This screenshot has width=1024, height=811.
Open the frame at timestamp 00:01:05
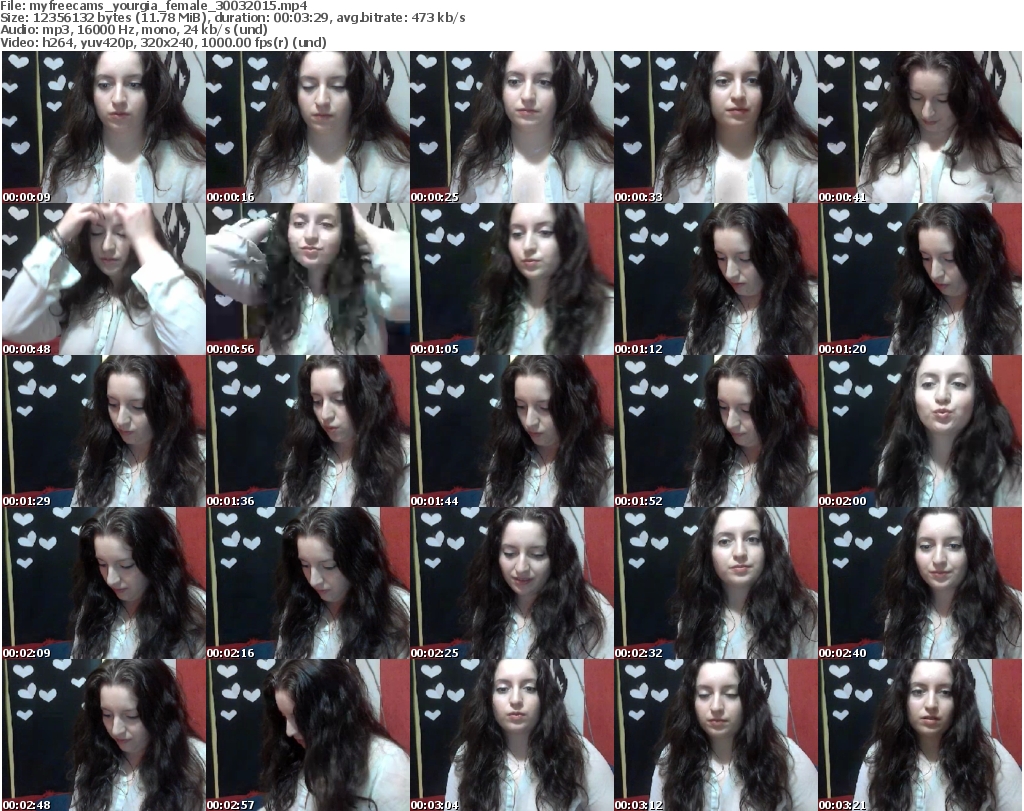pyautogui.click(x=511, y=279)
